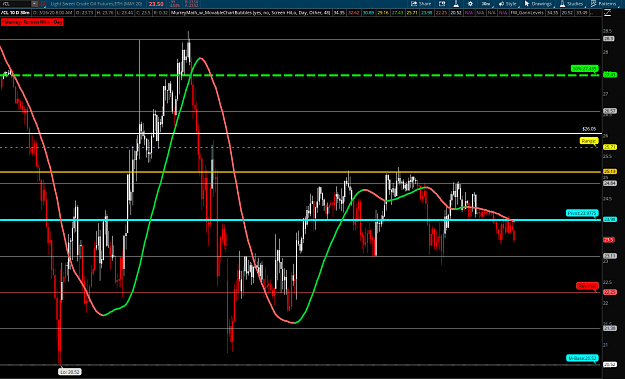Click the yellow 25.71 price axis tag

point(609,147)
